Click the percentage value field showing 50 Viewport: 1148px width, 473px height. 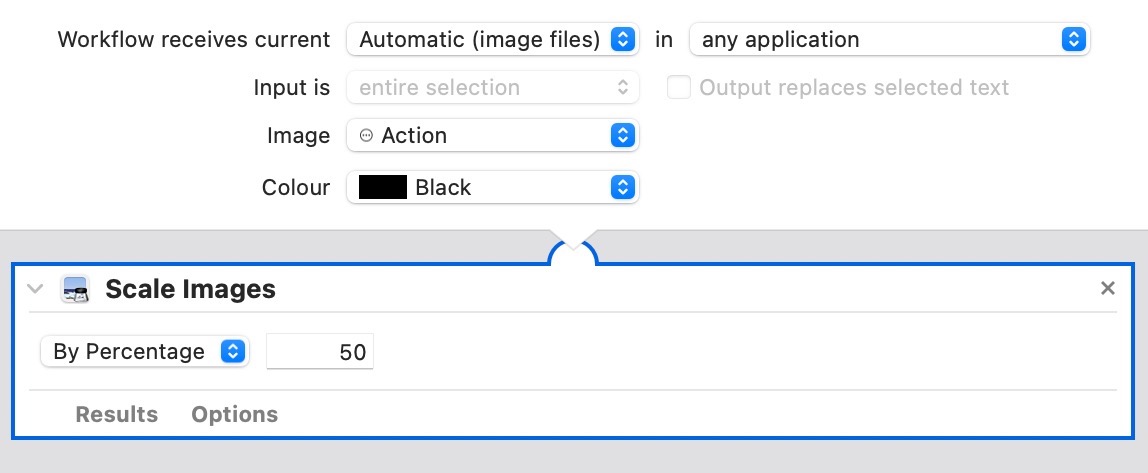[320, 352]
